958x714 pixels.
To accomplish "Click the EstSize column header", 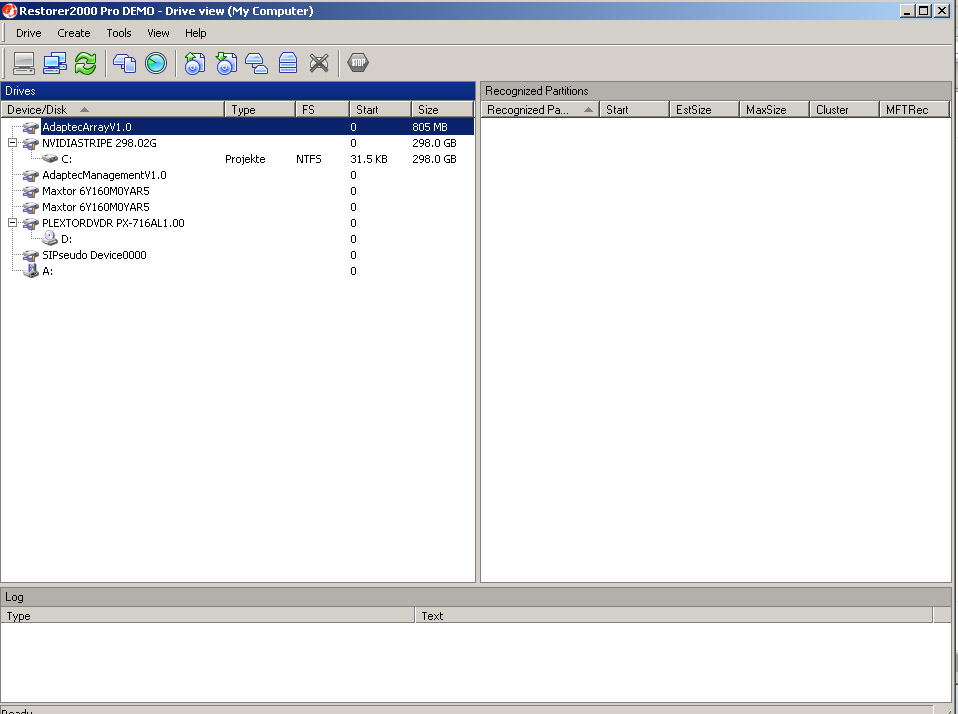I will click(x=704, y=109).
